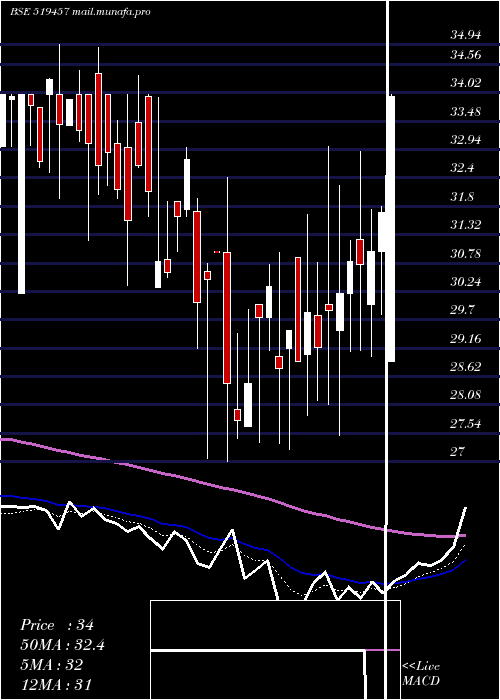
Task: Click the 30.24 price axis label
Action: (x=466, y=282)
